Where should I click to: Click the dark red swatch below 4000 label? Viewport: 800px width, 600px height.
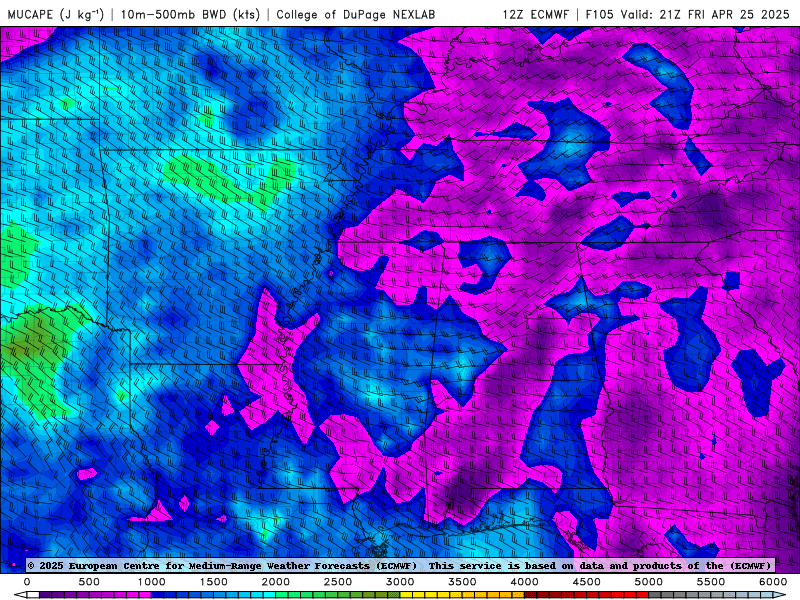531,595
